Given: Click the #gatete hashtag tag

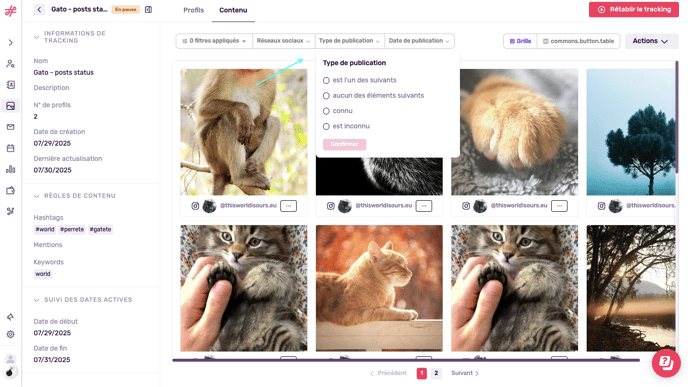Looking at the screenshot, I should pyautogui.click(x=100, y=229).
